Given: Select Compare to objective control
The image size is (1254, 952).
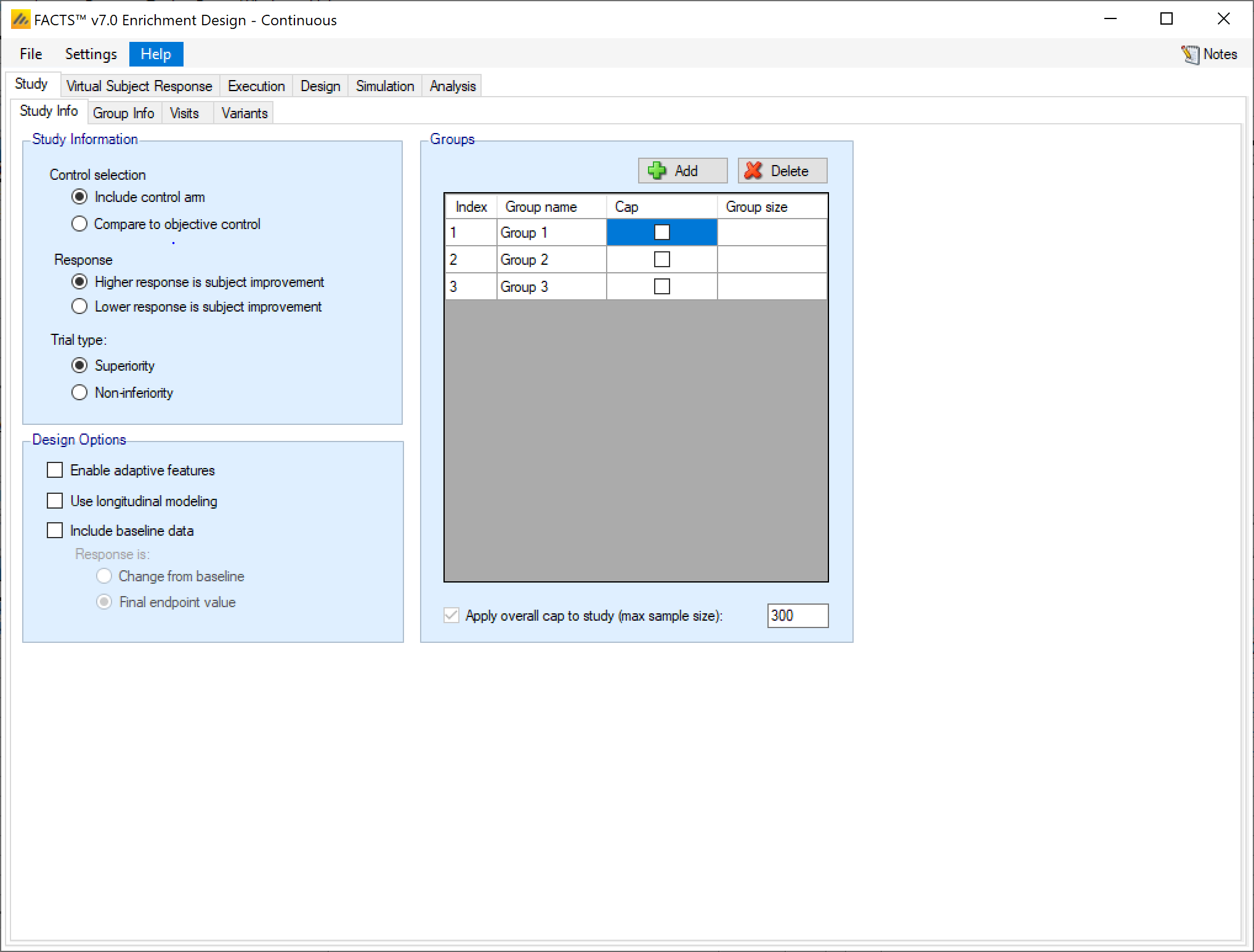Looking at the screenshot, I should click(x=79, y=224).
